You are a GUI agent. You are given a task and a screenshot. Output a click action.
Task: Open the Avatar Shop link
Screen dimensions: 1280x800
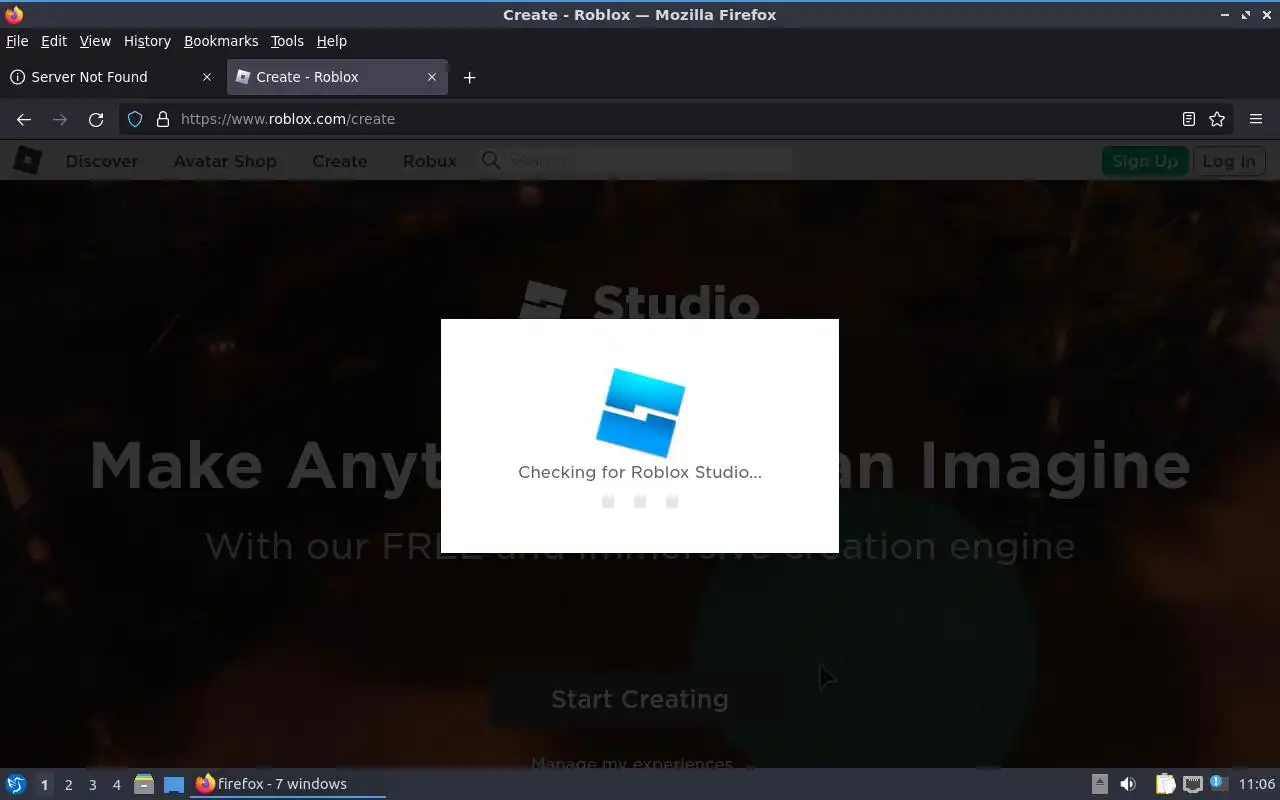click(x=225, y=161)
